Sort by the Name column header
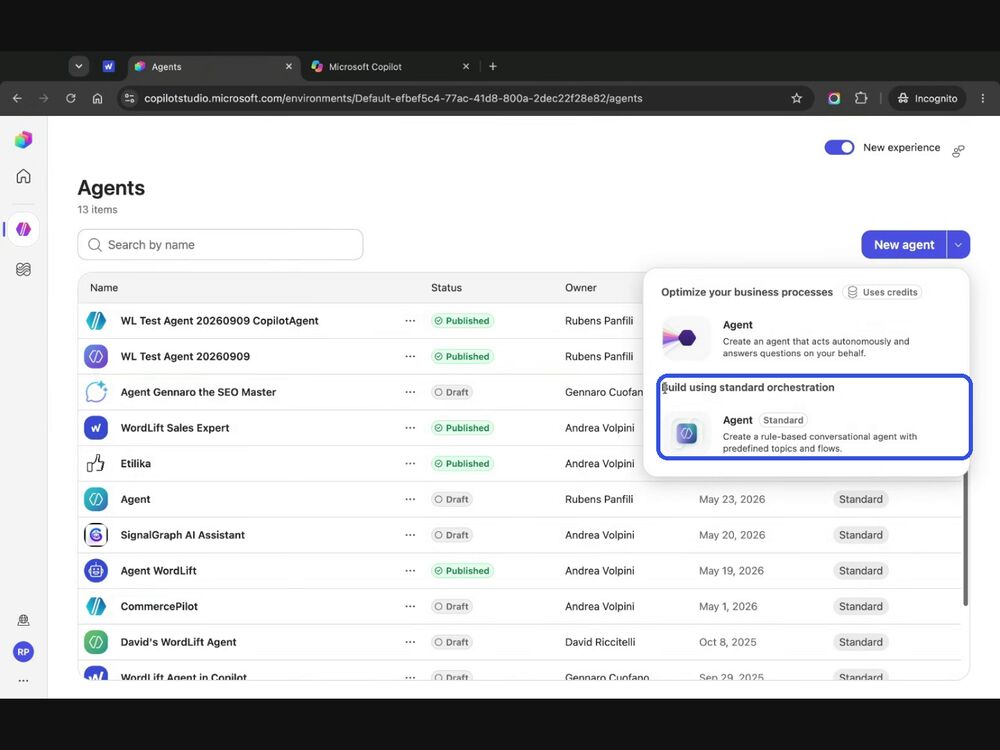 tap(104, 288)
